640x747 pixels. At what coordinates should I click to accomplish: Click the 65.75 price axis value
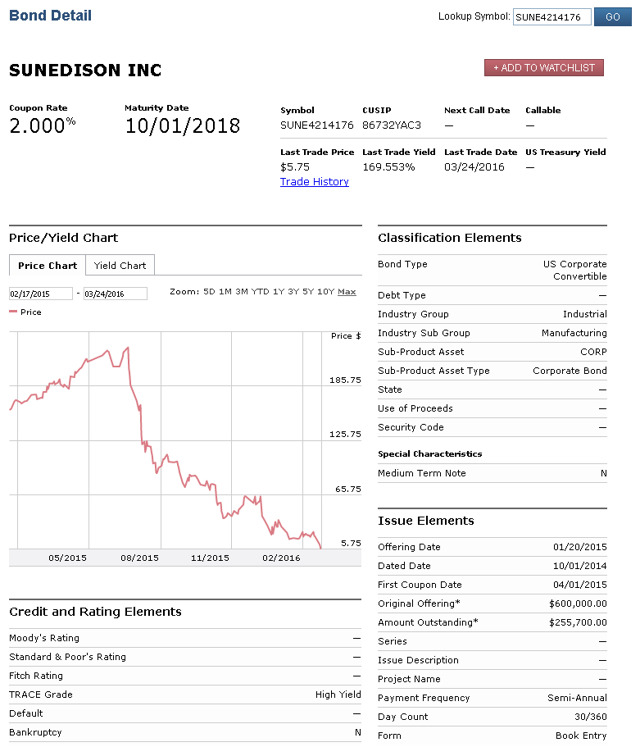pos(348,489)
